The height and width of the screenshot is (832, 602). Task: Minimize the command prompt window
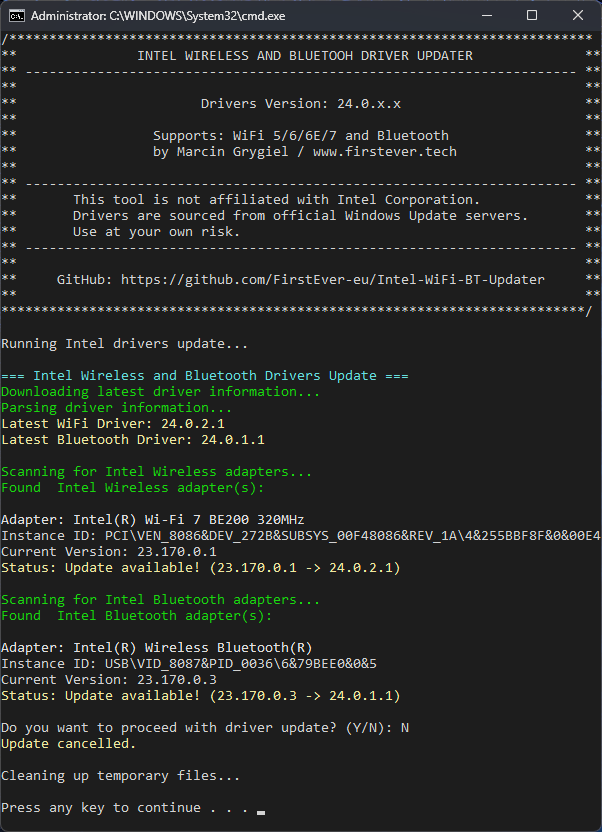click(x=485, y=15)
